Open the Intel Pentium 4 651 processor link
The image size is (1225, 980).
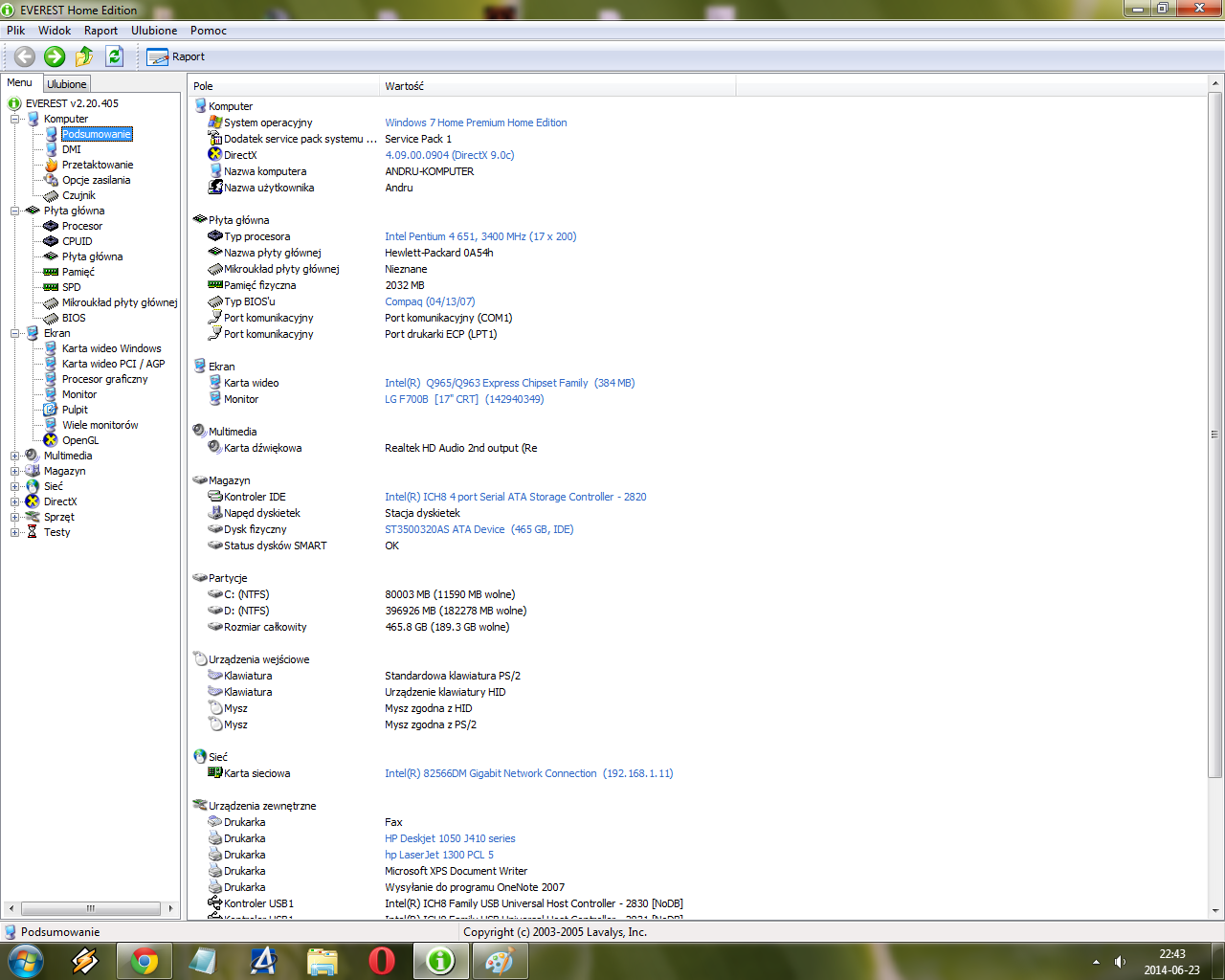480,236
